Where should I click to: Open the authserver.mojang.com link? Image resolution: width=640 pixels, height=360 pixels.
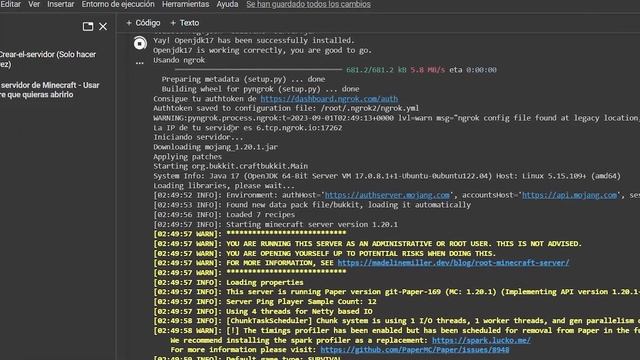point(387,195)
